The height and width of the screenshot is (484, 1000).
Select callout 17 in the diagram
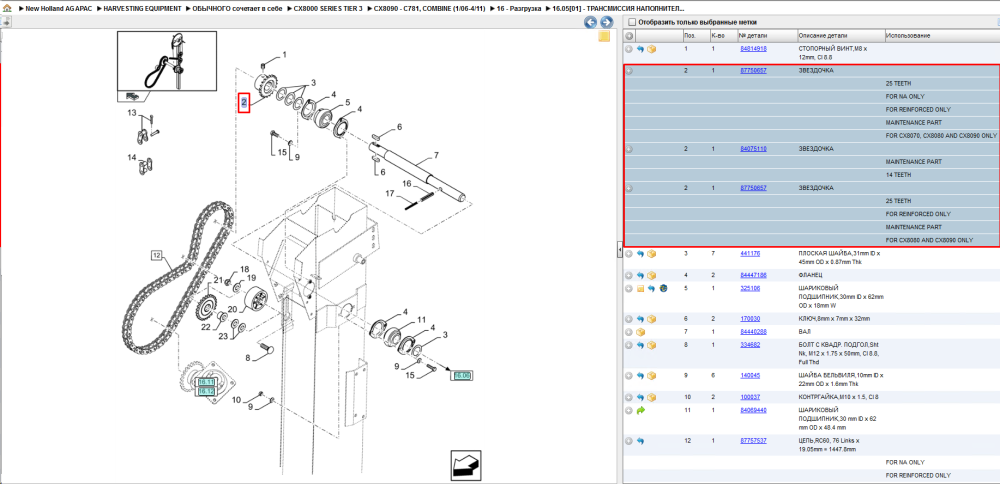pyautogui.click(x=389, y=193)
